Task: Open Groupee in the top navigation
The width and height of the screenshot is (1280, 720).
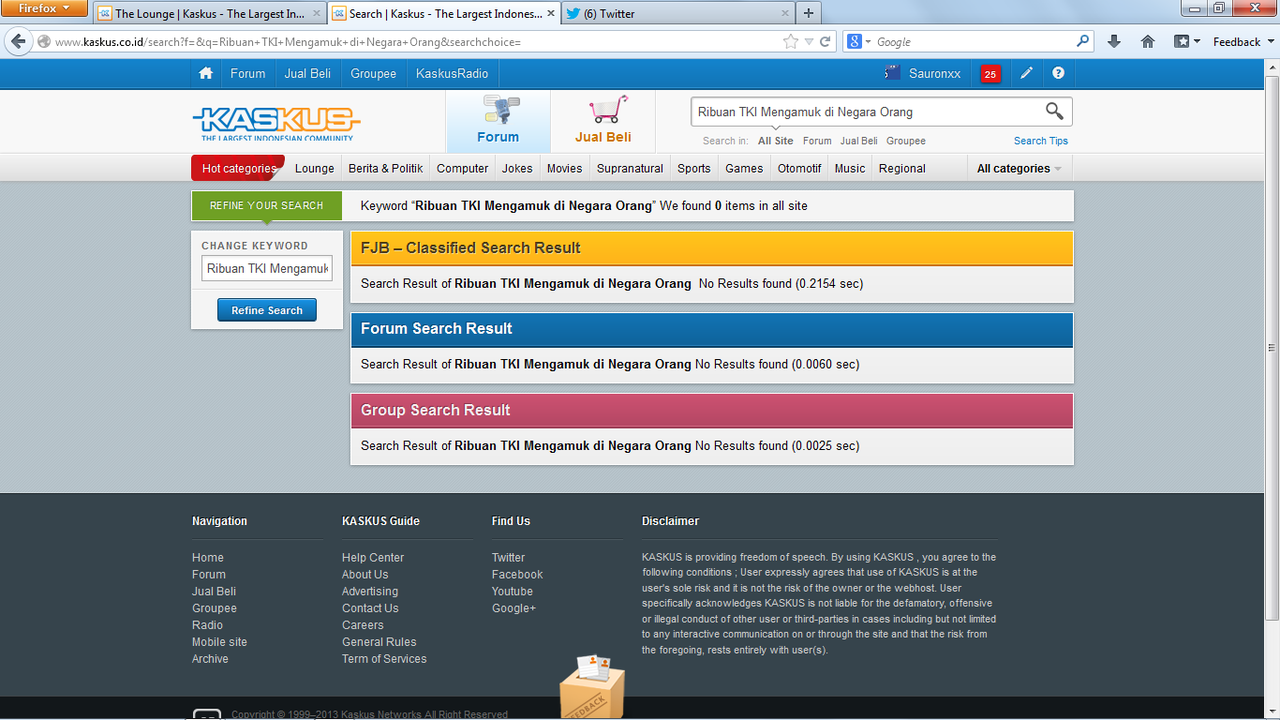Action: click(x=373, y=73)
